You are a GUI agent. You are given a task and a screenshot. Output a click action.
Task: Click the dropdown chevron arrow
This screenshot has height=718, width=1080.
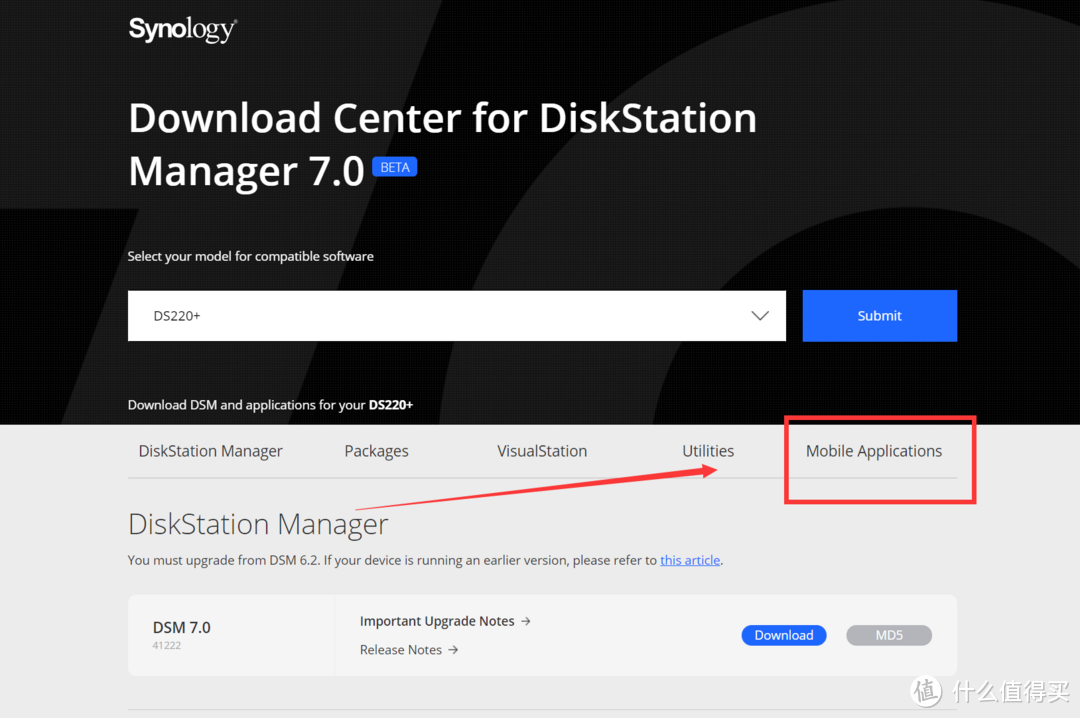tap(760, 316)
